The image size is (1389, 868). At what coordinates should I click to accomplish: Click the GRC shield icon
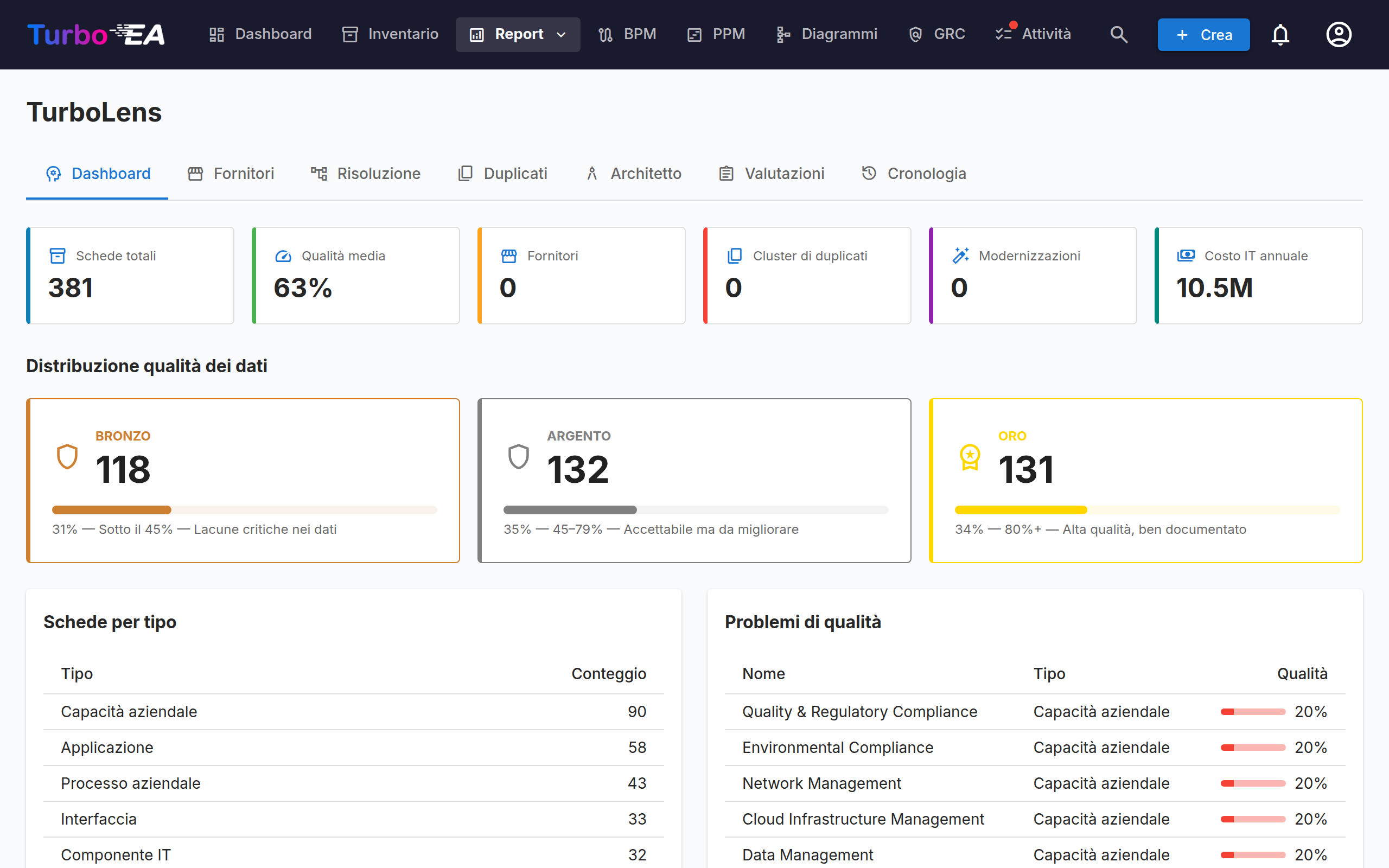[x=915, y=34]
